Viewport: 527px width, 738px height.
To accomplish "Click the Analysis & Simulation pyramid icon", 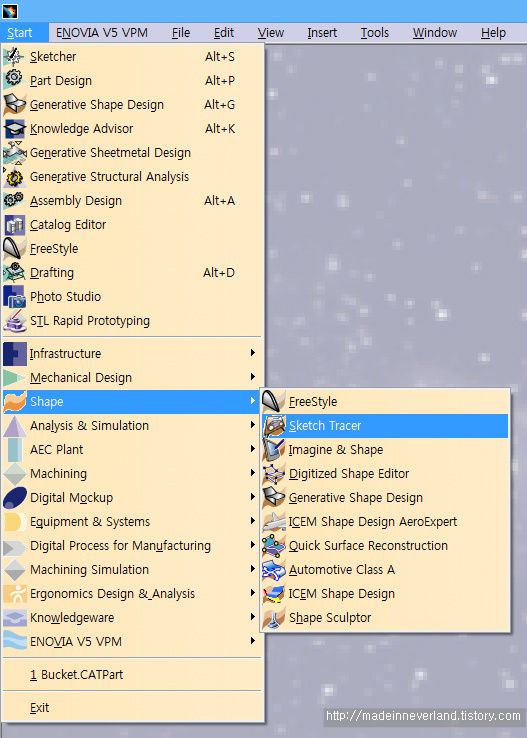I will 15,426.
